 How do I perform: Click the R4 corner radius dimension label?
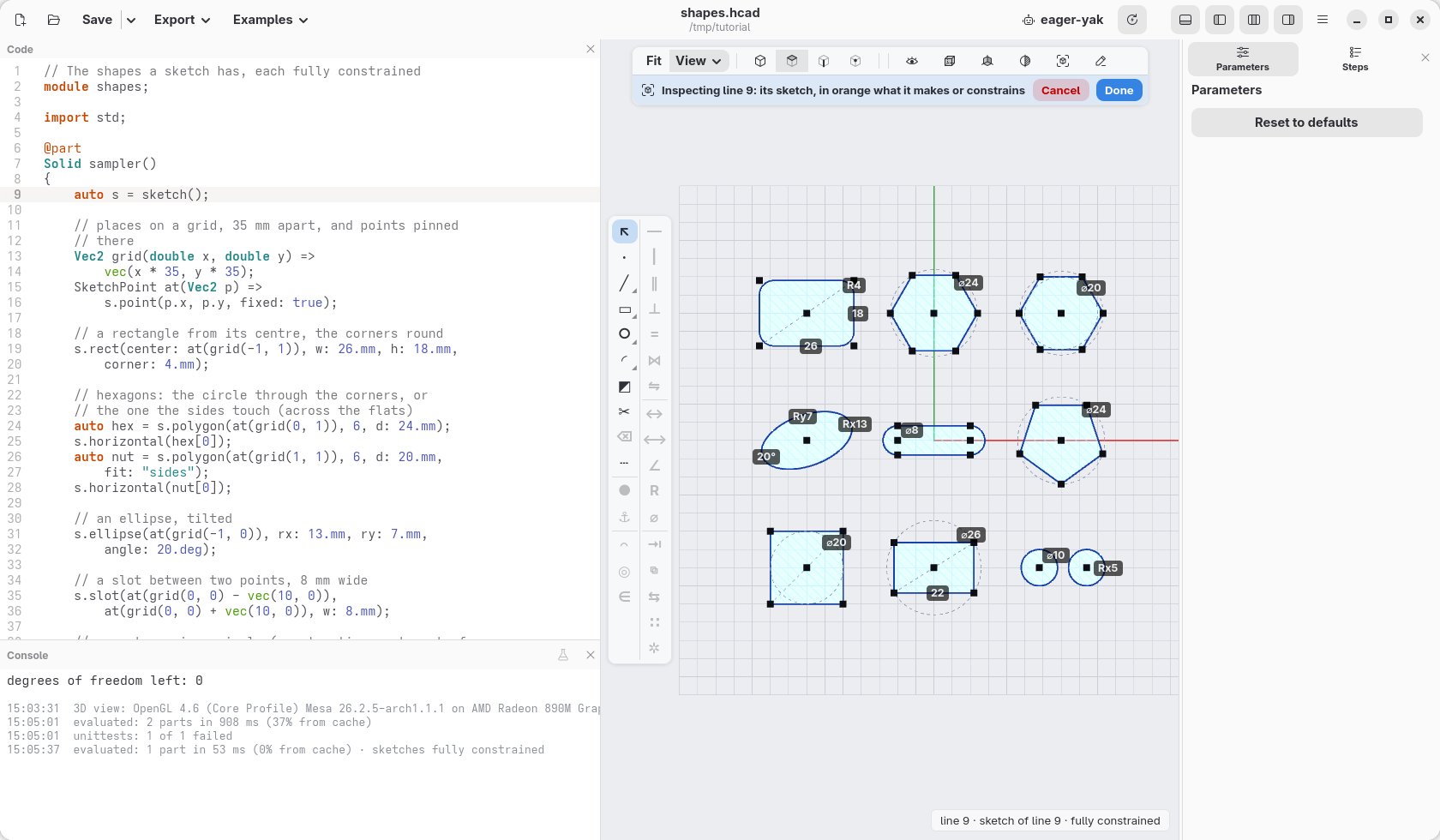click(854, 285)
